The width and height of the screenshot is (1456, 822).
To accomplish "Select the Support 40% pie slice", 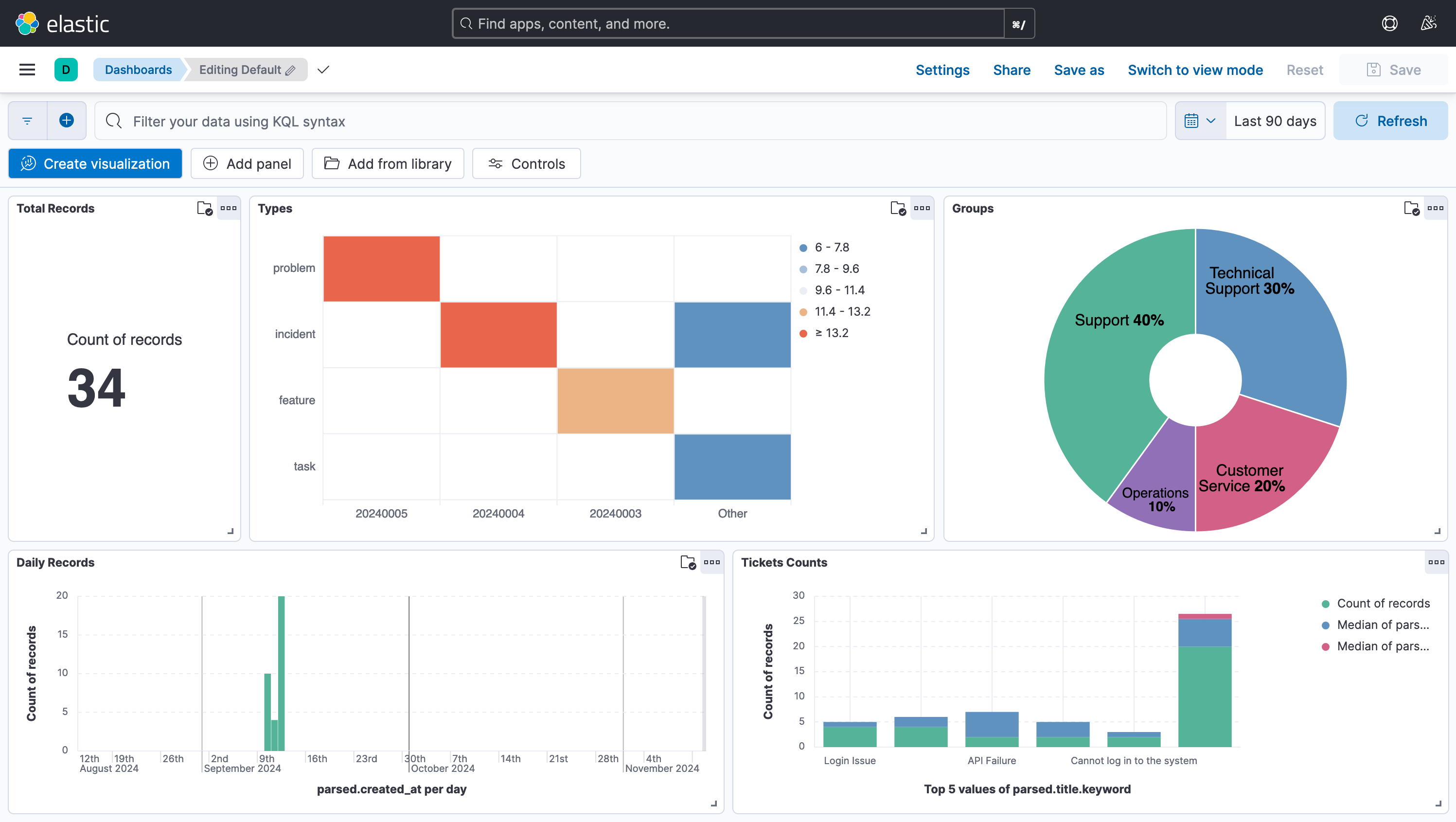I will 1108,362.
